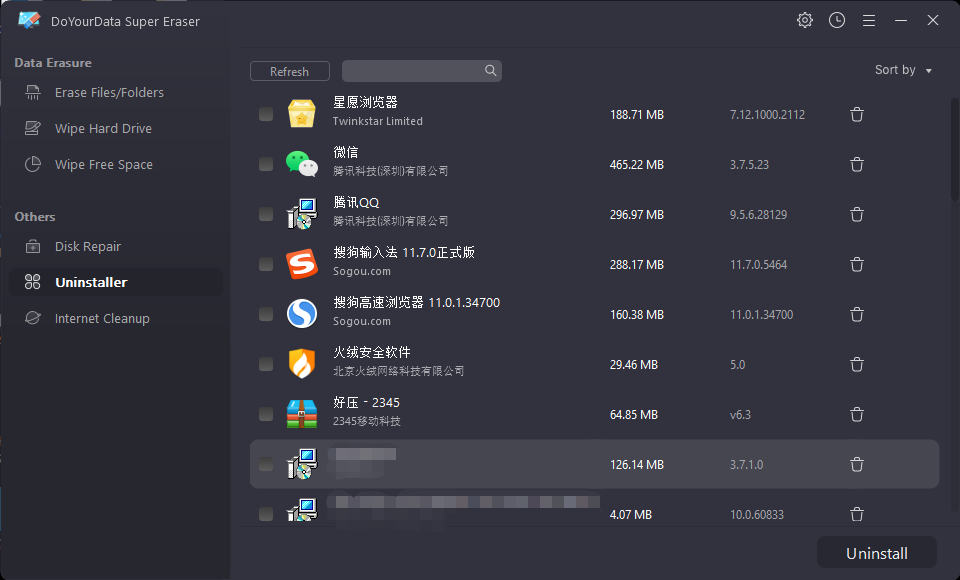The image size is (960, 580).
Task: Click the trash icon for 腾讯QQ
Action: 857,214
